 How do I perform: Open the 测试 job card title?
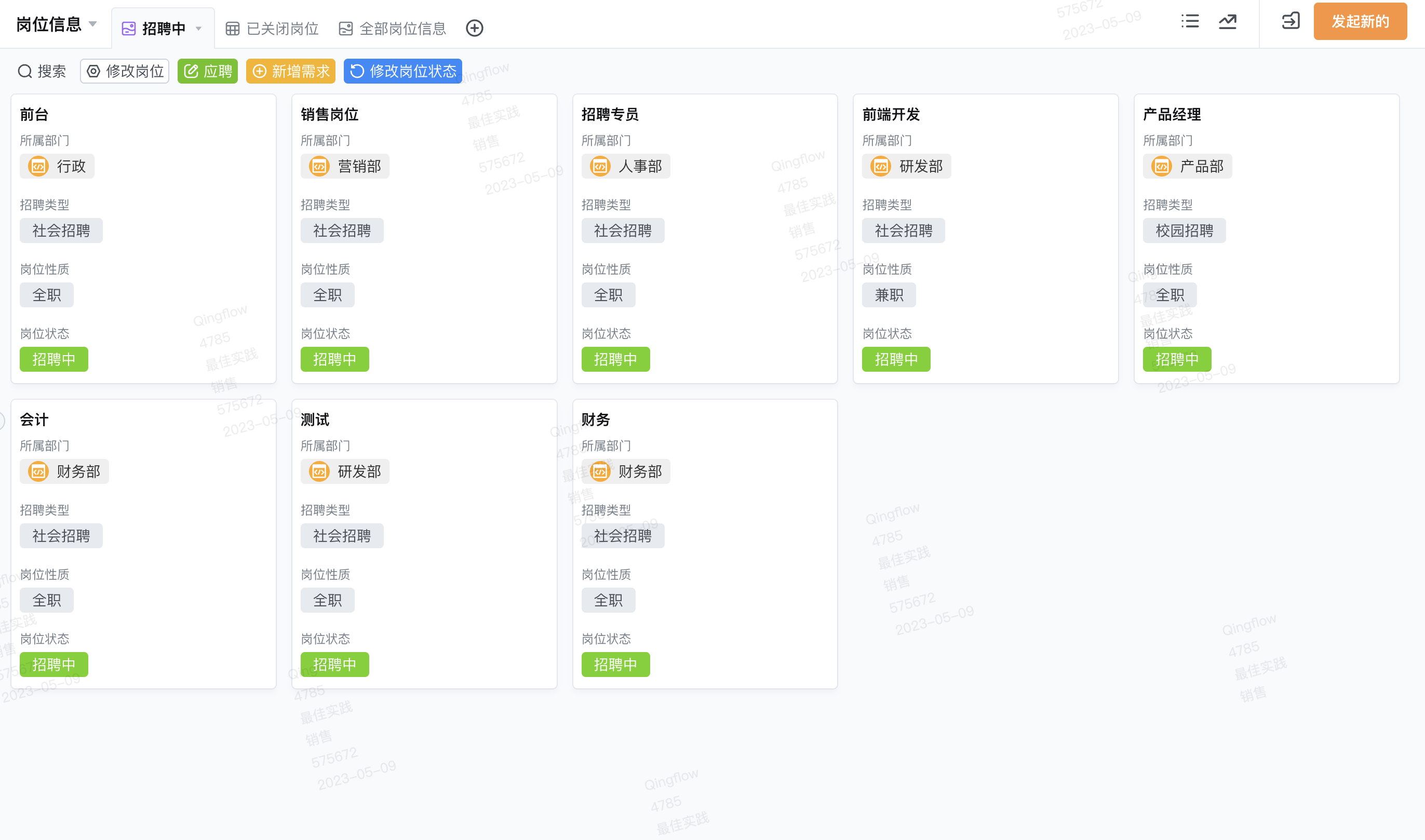[x=315, y=420]
